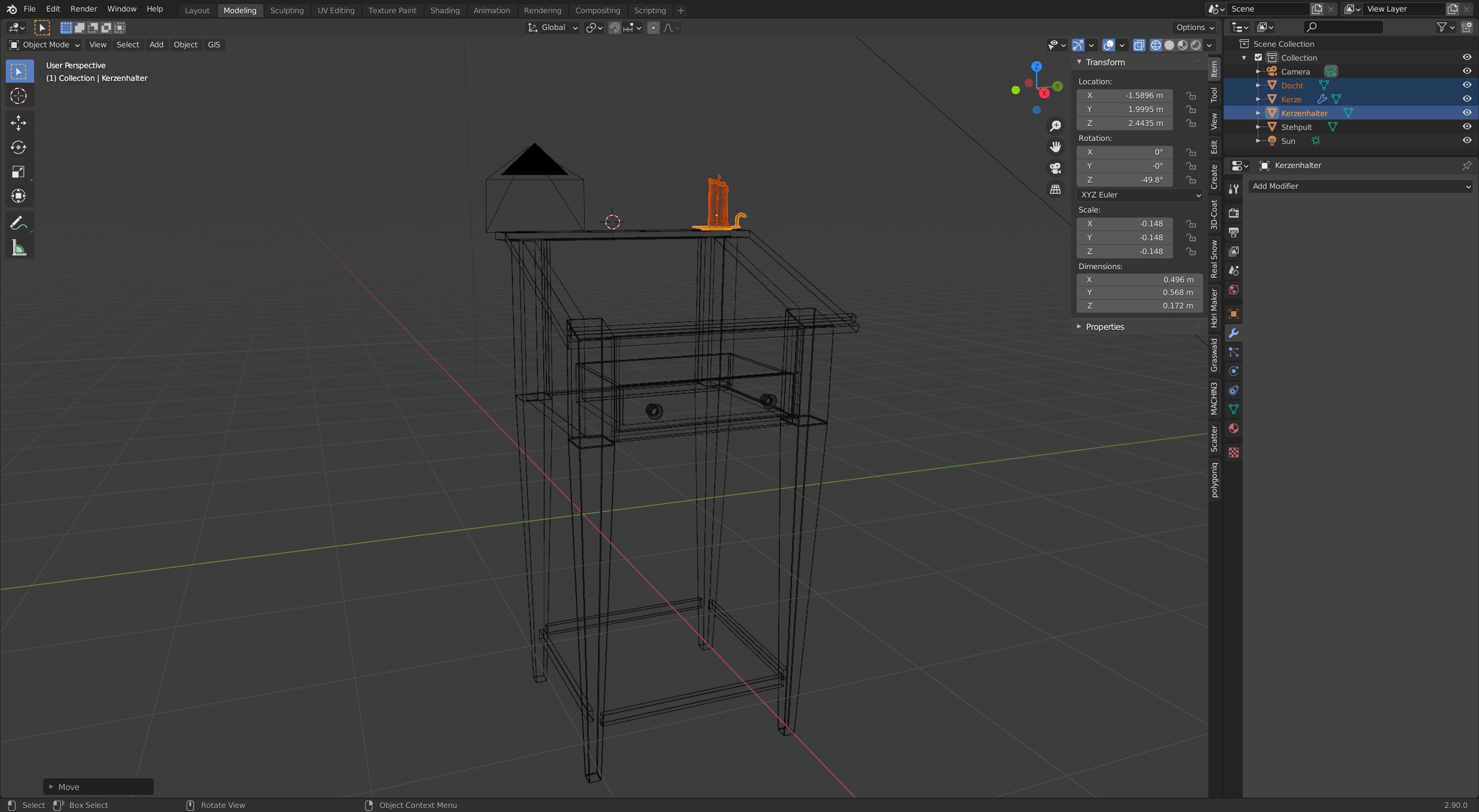The image size is (1479, 812).
Task: Activate the Move tool
Action: click(x=18, y=122)
